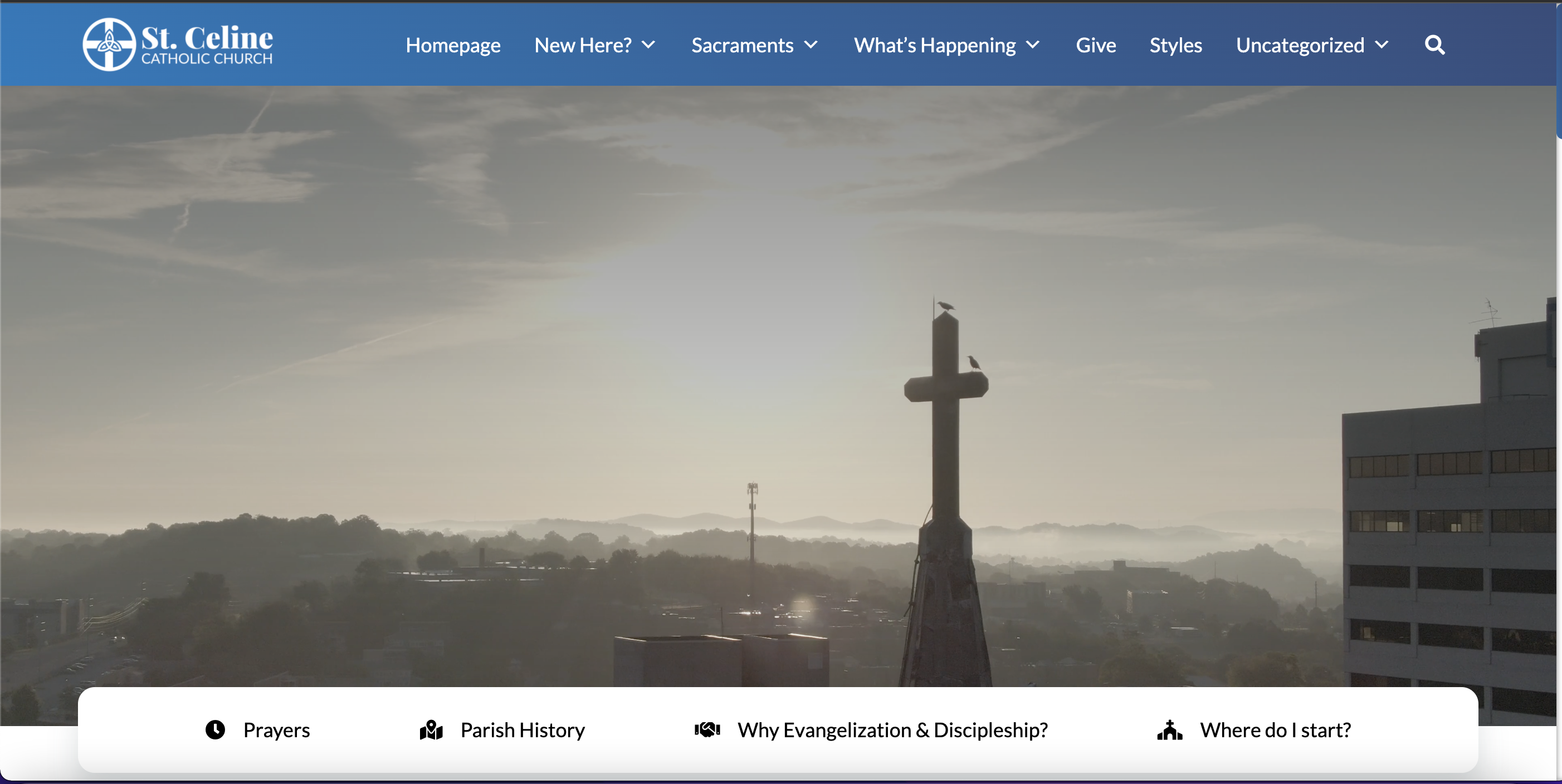Click the search magnifier icon in the header
This screenshot has height=784, width=1562.
1434,46
